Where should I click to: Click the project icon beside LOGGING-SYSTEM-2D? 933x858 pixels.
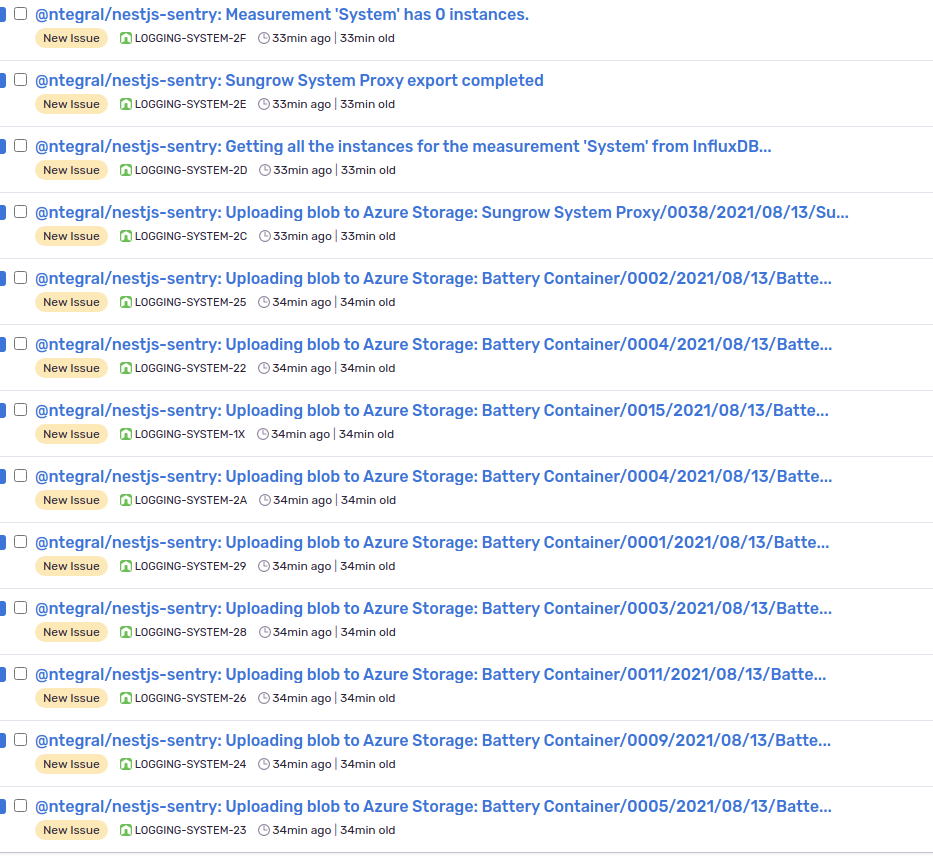(126, 170)
